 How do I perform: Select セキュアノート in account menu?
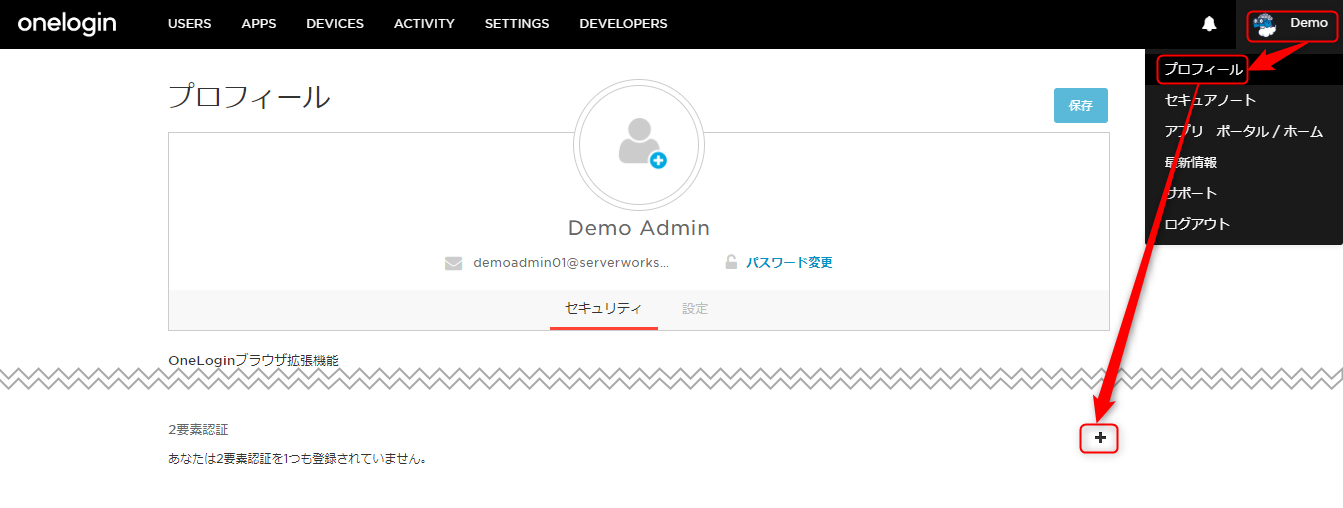coord(1211,100)
